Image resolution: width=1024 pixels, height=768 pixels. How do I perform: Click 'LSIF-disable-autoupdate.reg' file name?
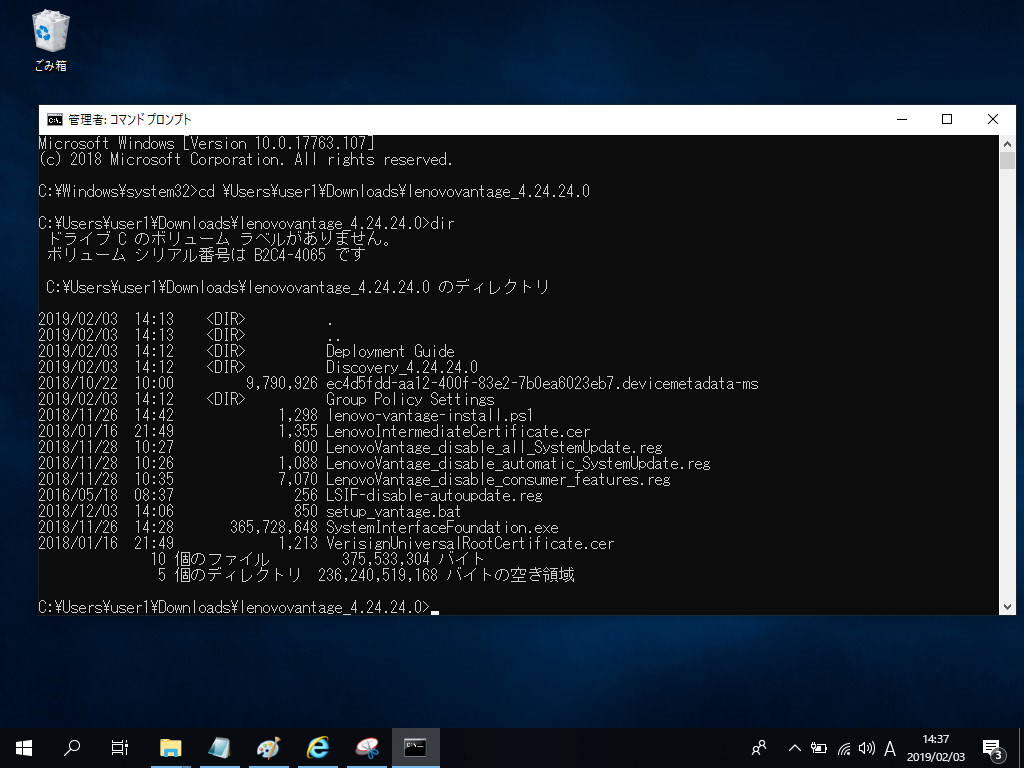(x=434, y=495)
